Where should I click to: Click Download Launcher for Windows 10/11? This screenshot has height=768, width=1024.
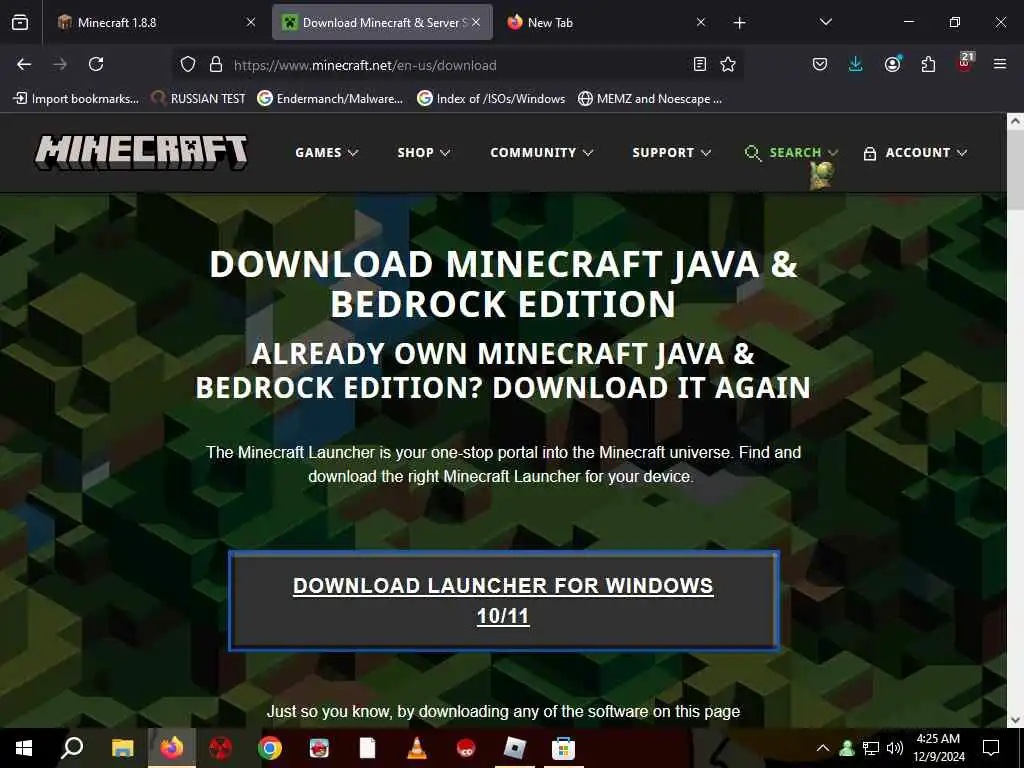[x=503, y=601]
